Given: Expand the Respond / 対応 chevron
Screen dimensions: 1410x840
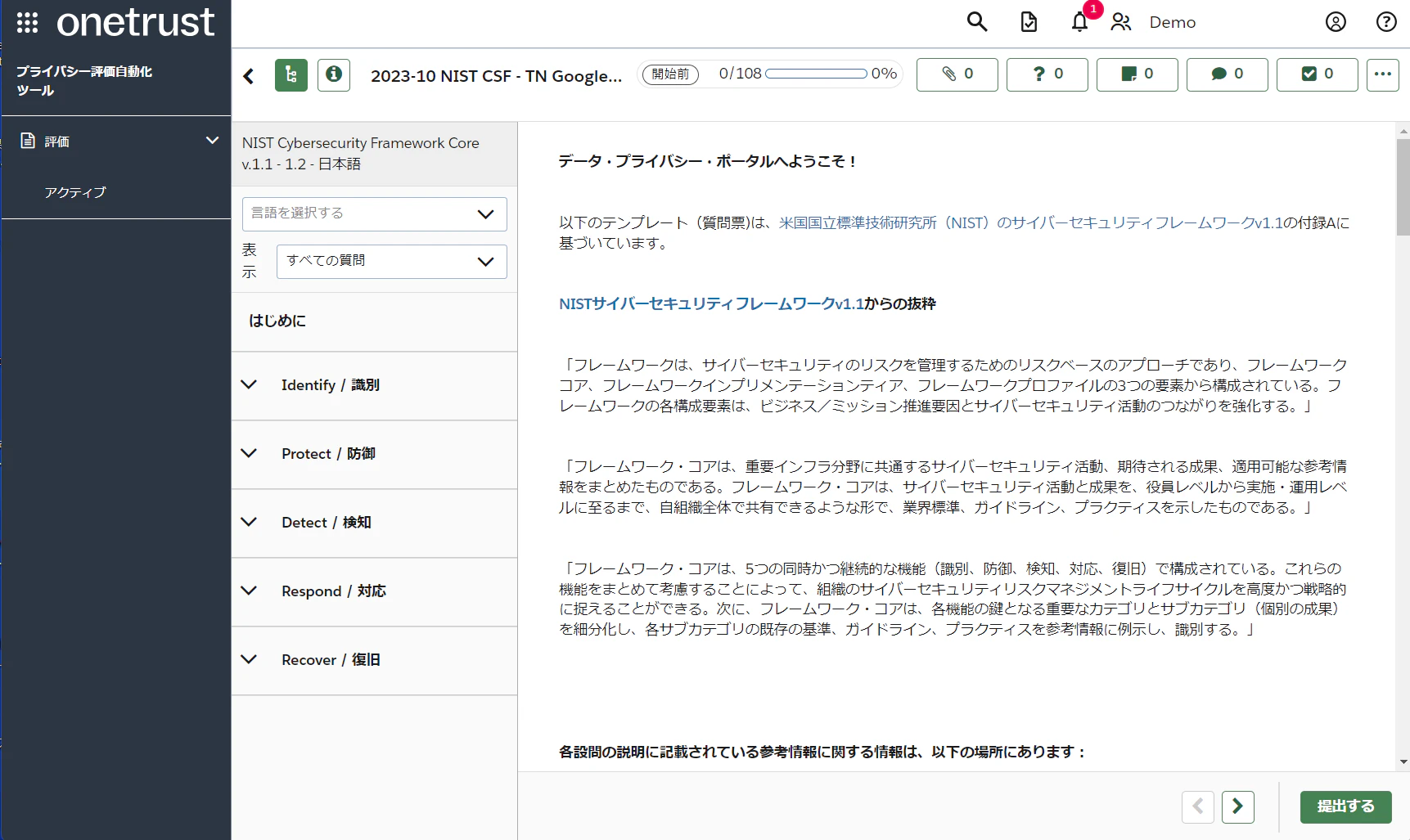Looking at the screenshot, I should 249,591.
